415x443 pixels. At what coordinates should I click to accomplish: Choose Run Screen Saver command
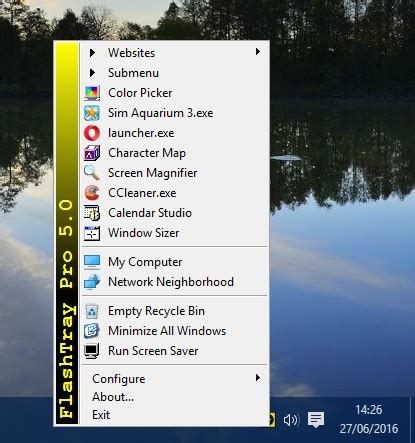point(175,351)
